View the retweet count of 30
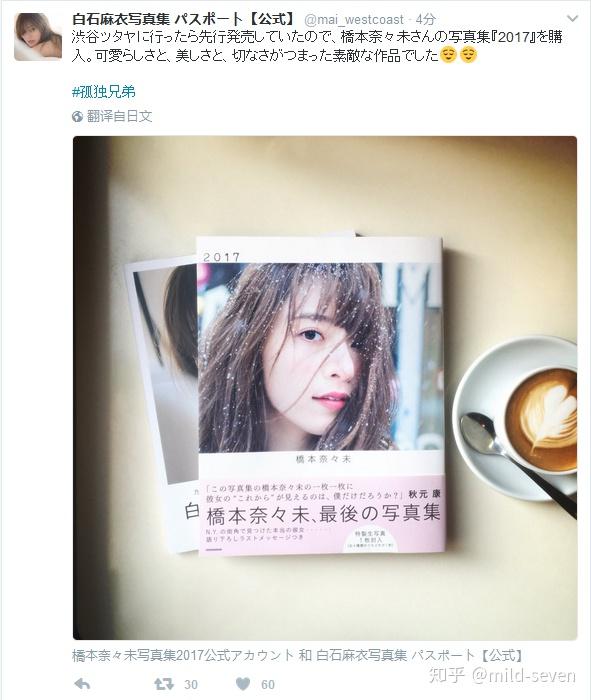This screenshot has width=591, height=700. coord(191,685)
